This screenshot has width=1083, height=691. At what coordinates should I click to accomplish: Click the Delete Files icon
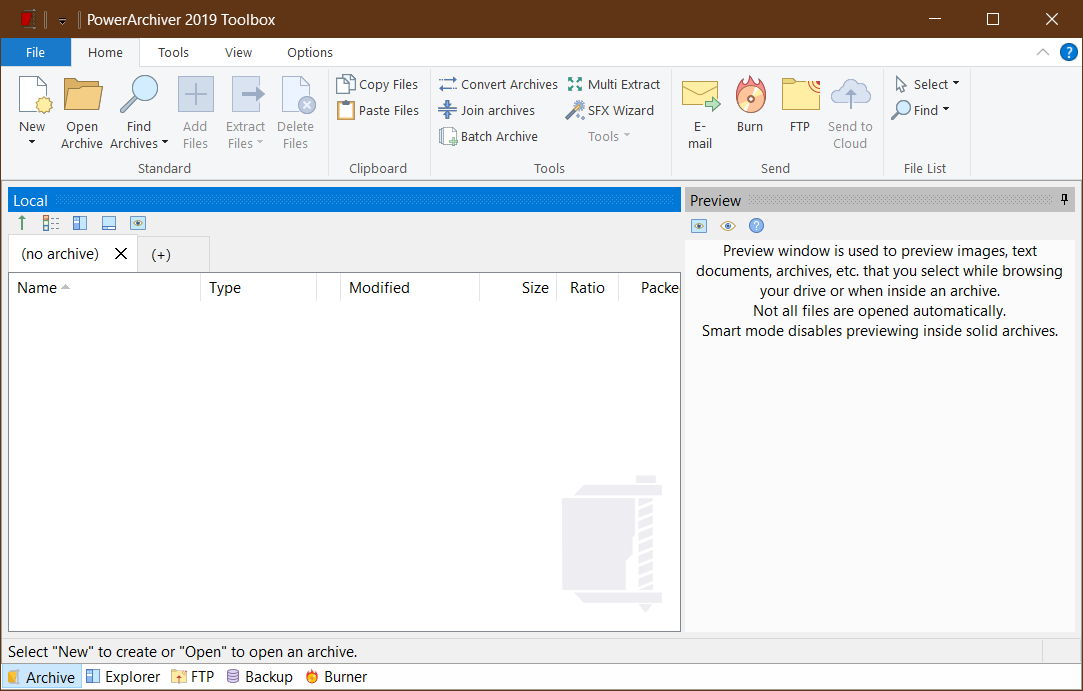[x=298, y=95]
